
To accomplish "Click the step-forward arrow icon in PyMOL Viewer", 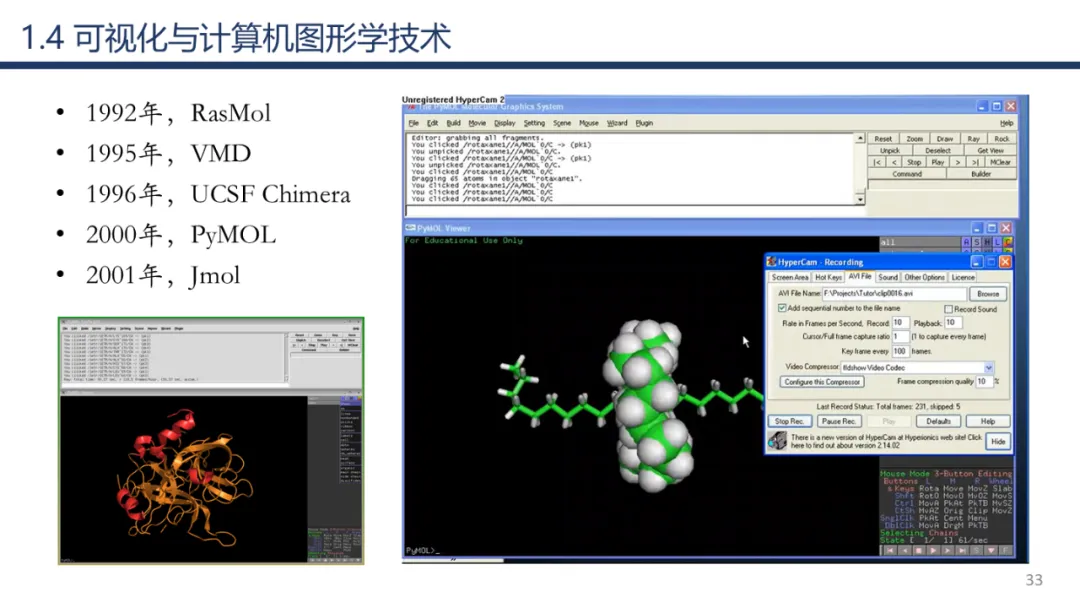I will (948, 550).
